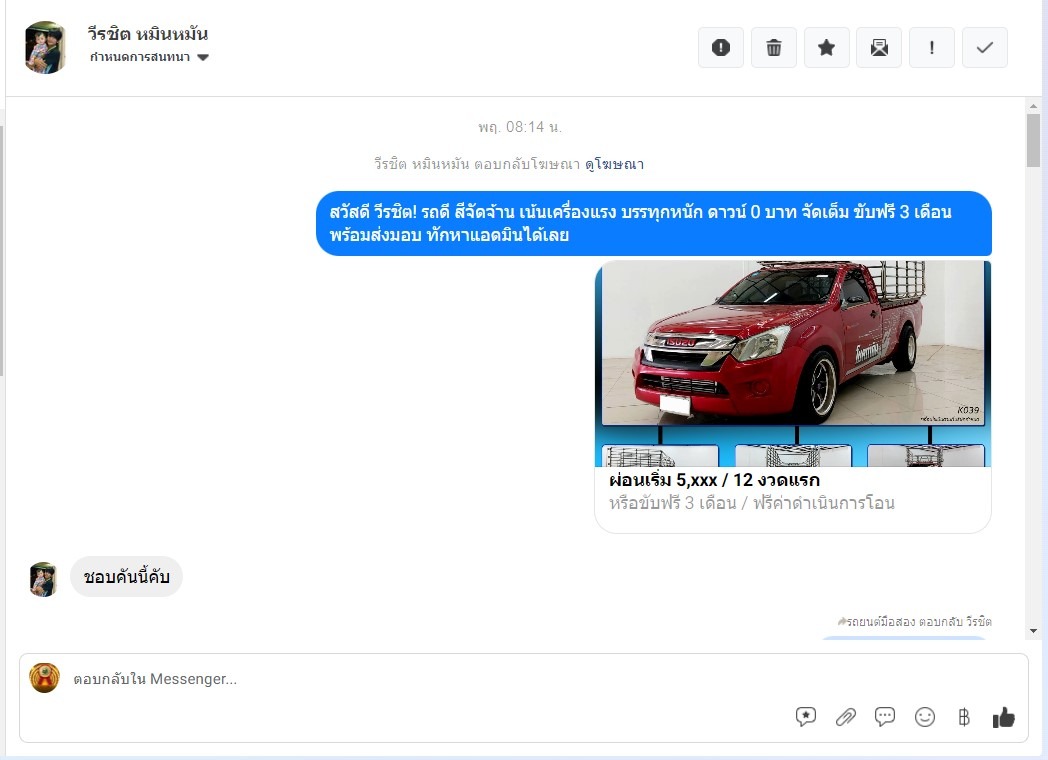This screenshot has height=760, width=1048.
Task: Click the ดูโฆษณา link
Action: pos(614,164)
